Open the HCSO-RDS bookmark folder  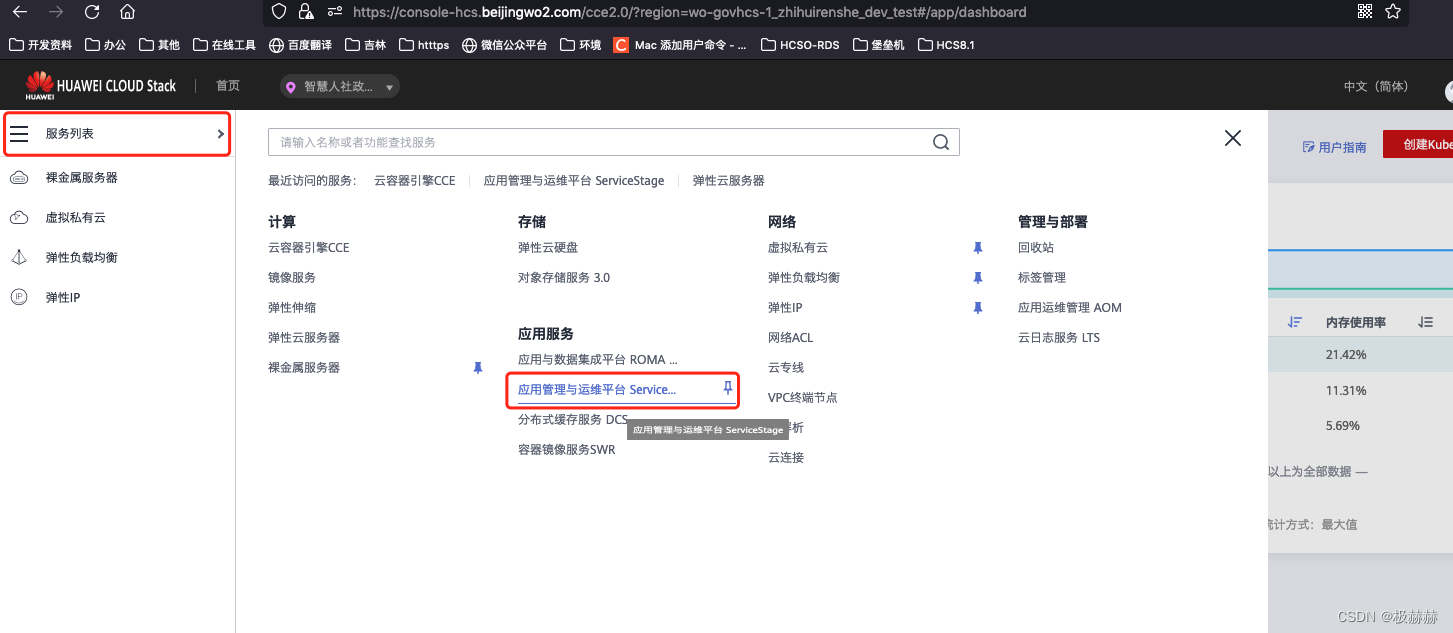coord(800,45)
